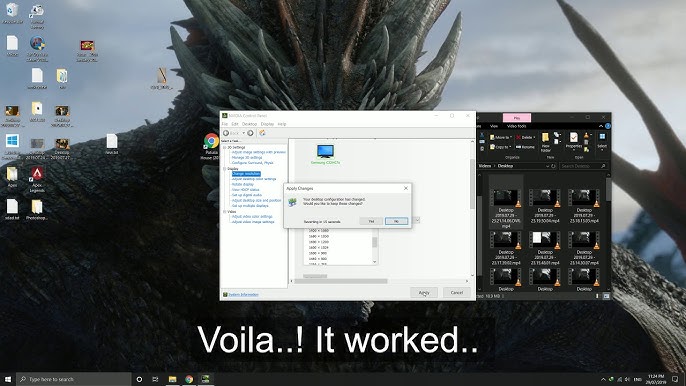Click No in Apply Changes dialog
The width and height of the screenshot is (686, 386).
coord(396,221)
